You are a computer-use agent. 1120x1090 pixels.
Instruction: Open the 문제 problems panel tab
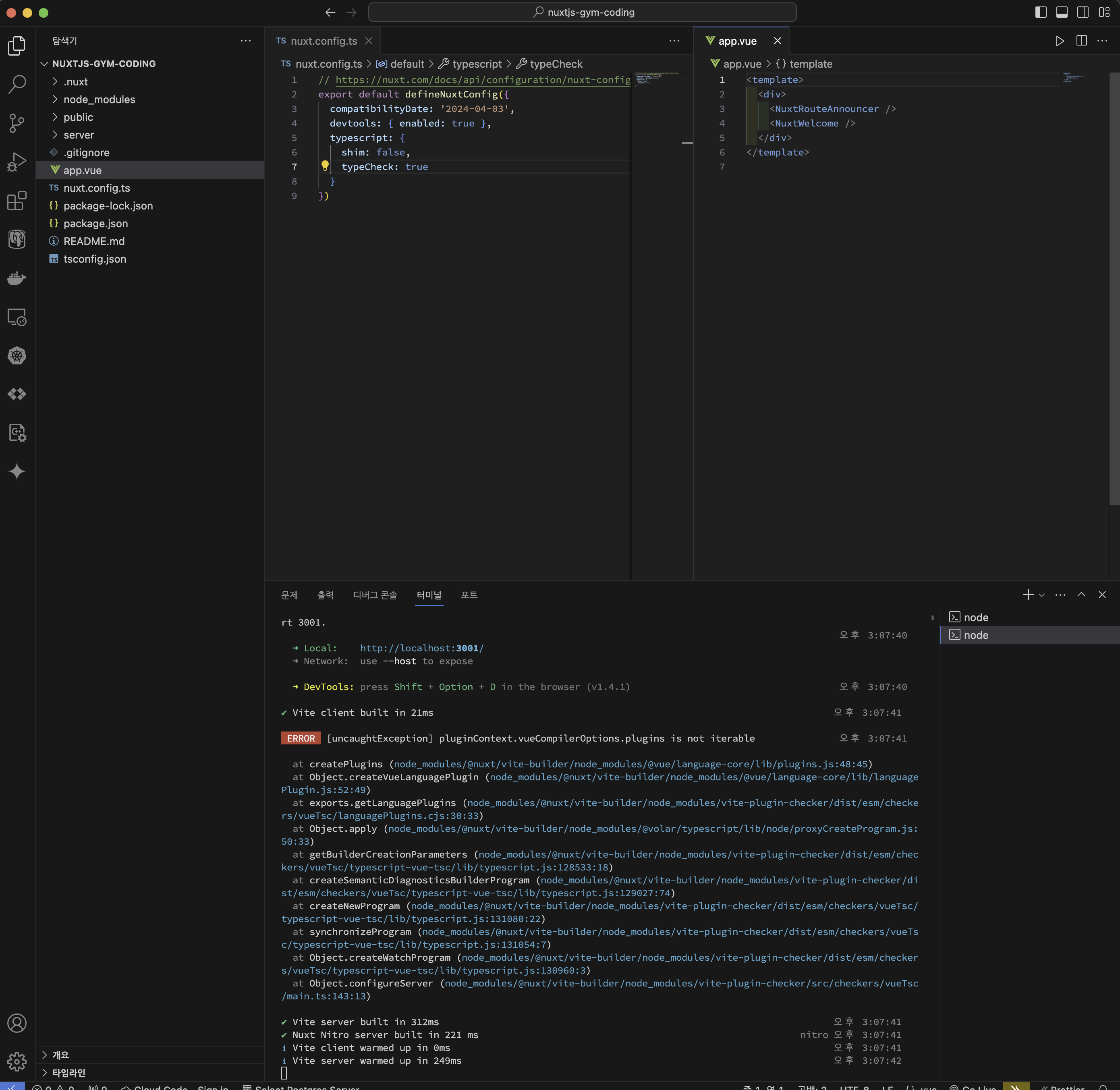pos(289,595)
